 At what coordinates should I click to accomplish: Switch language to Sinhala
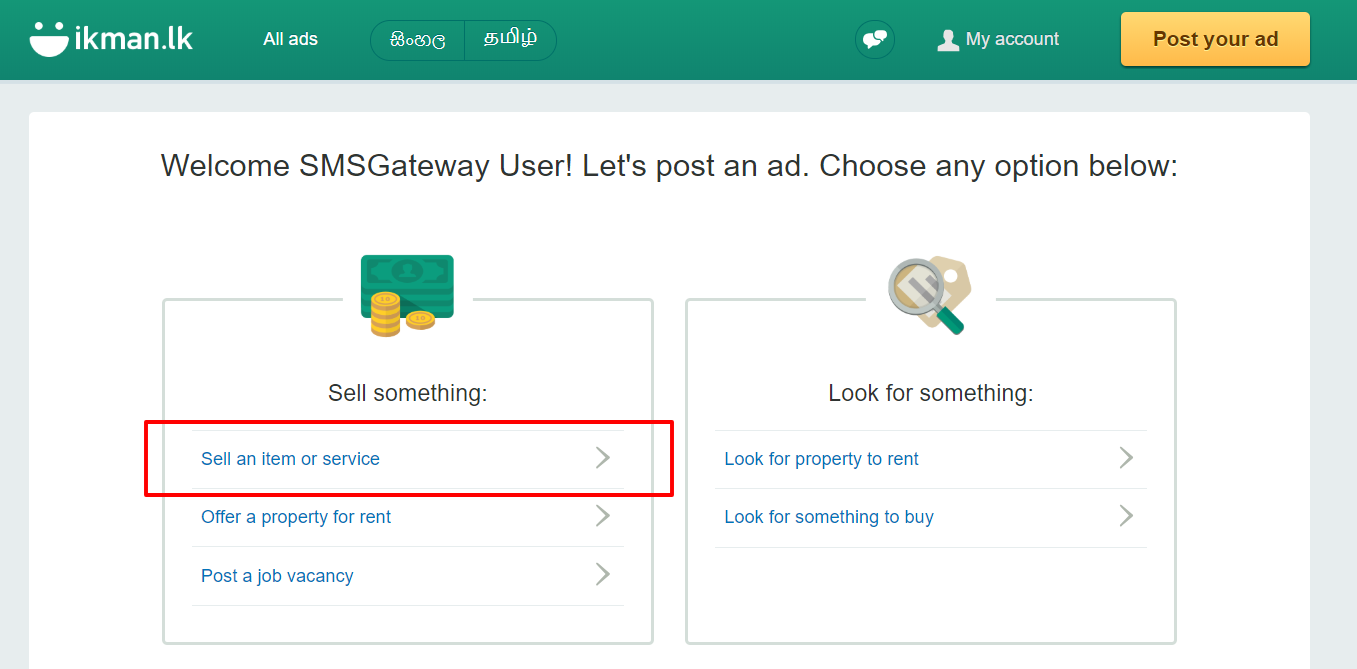point(418,40)
